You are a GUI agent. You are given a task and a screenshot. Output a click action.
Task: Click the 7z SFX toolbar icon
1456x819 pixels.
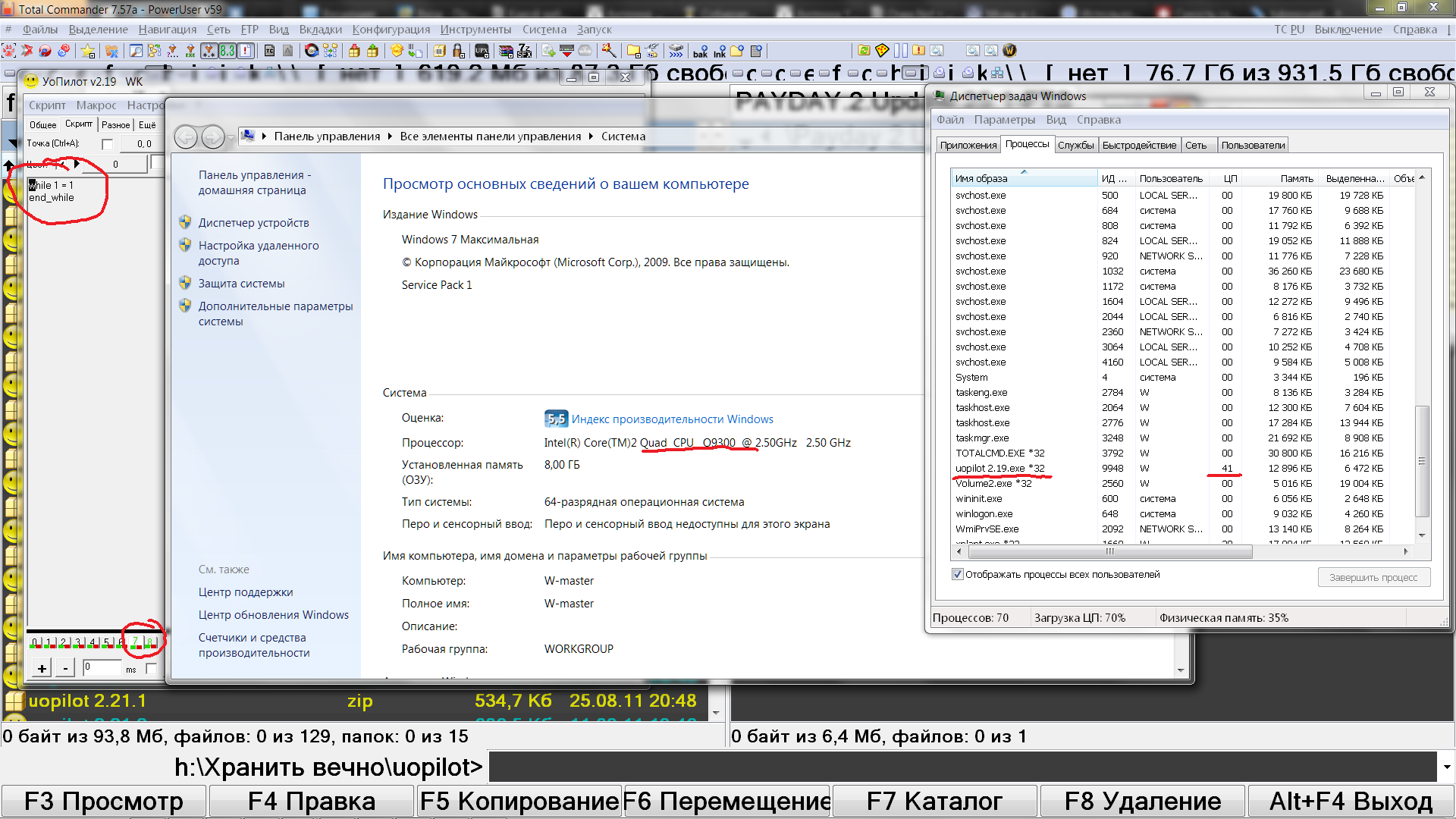coord(524,51)
